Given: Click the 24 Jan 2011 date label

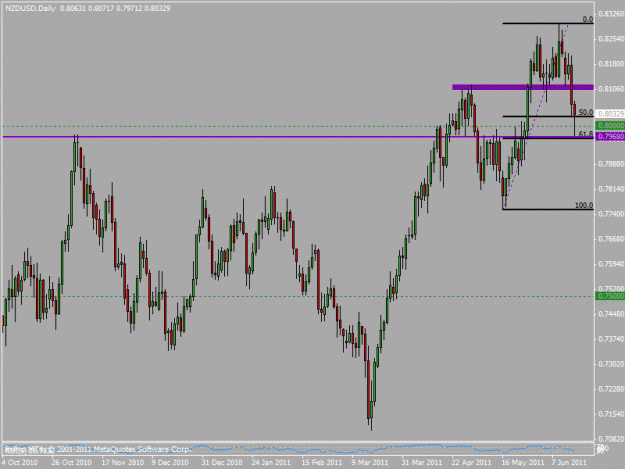Looking at the screenshot, I should pyautogui.click(x=271, y=463).
